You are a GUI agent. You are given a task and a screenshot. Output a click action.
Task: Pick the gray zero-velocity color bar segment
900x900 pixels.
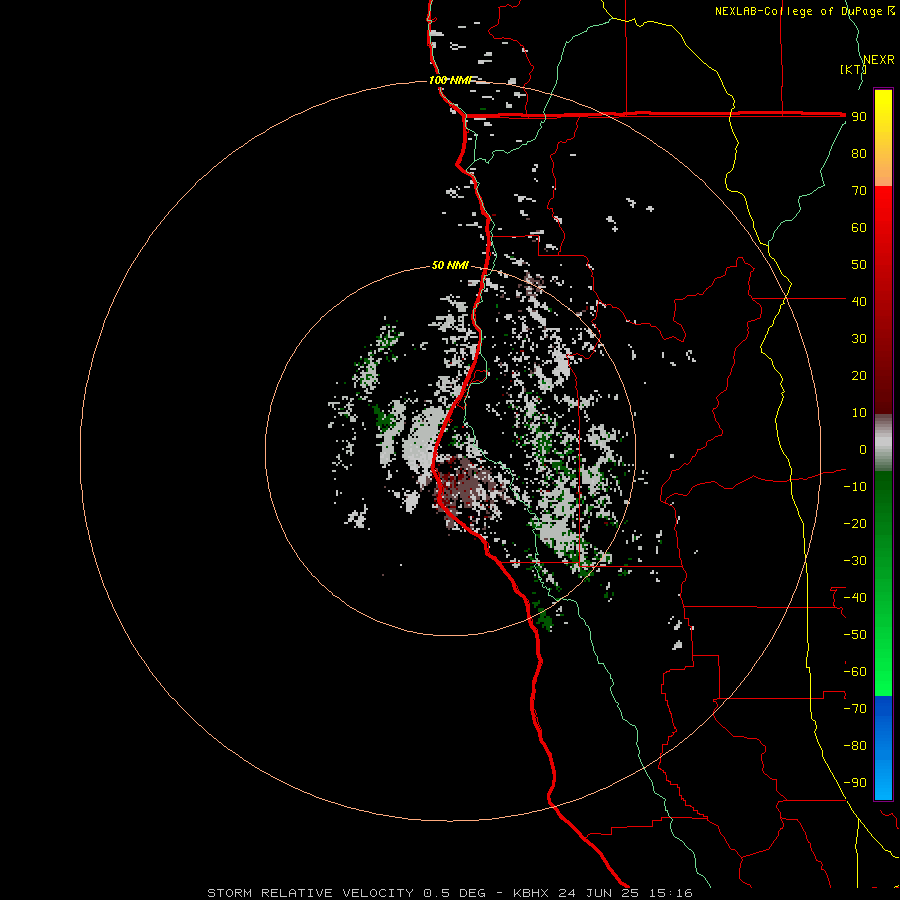pyautogui.click(x=883, y=443)
